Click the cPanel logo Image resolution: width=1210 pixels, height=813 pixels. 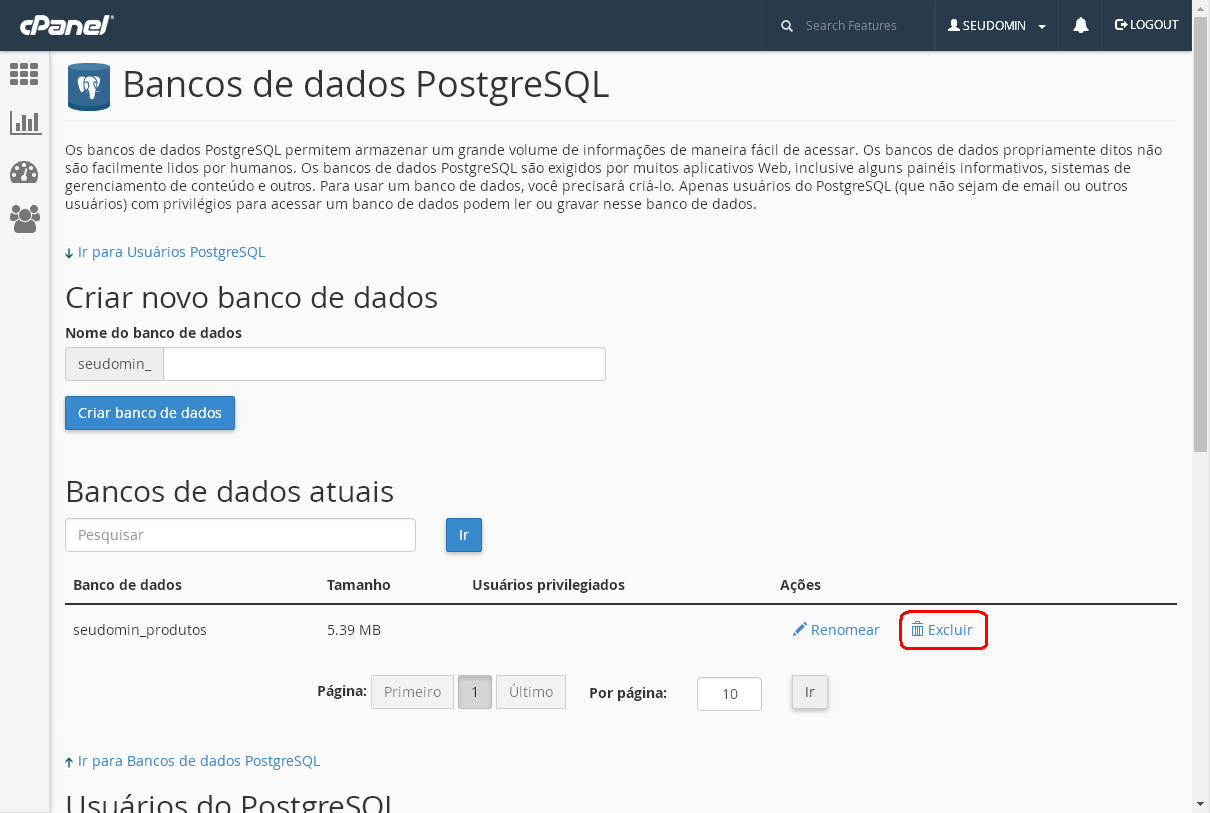point(66,25)
